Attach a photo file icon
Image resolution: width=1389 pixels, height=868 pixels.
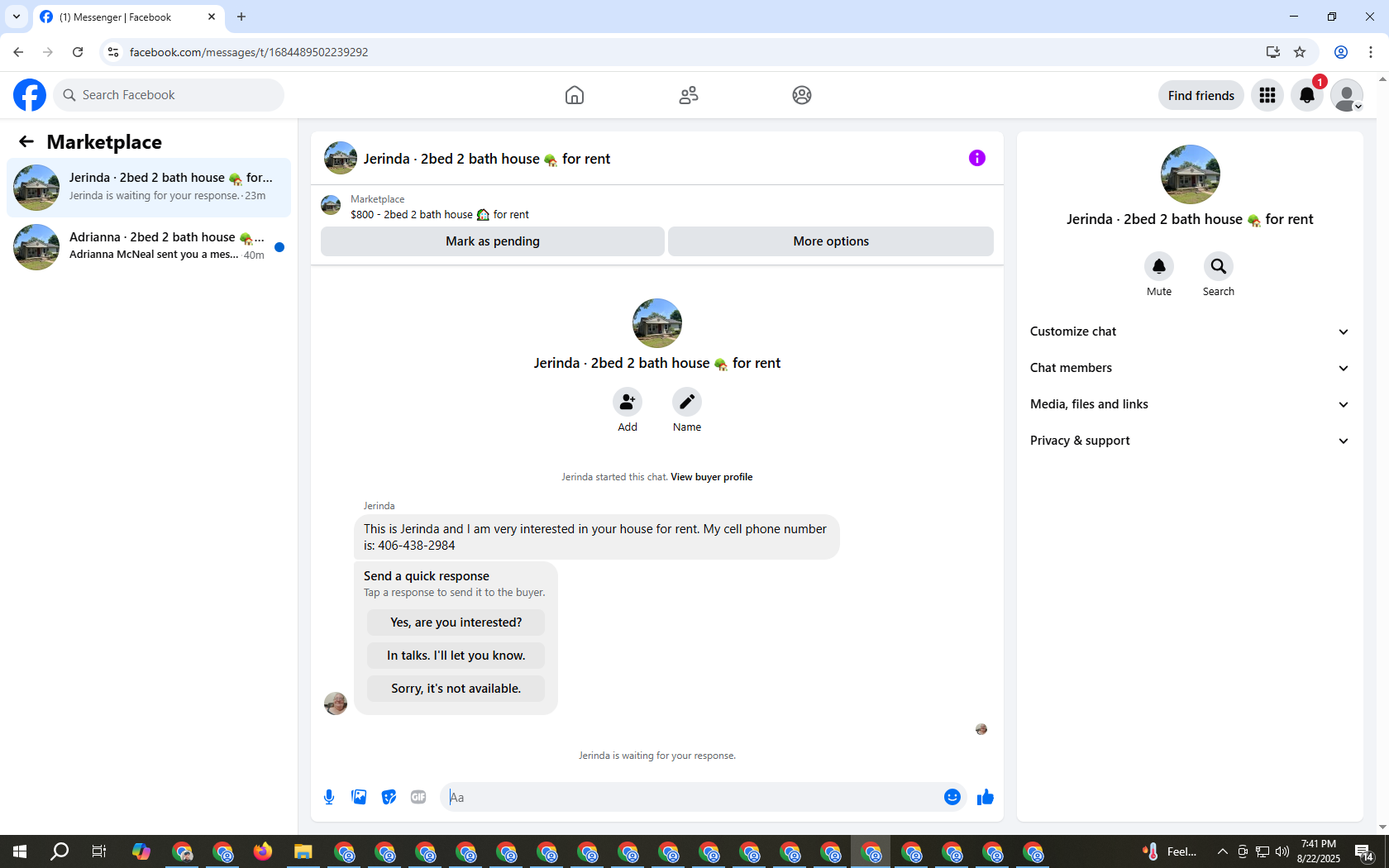(x=359, y=797)
